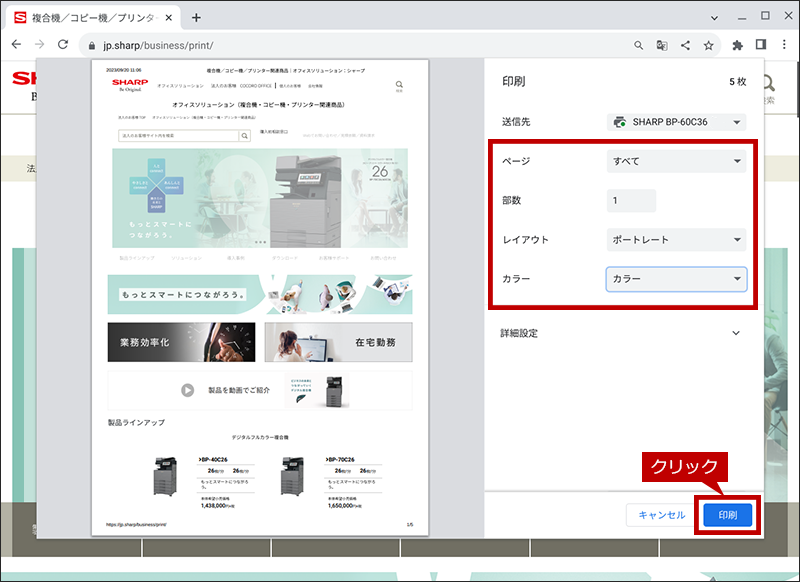The height and width of the screenshot is (582, 800).
Task: Reload the page with refresh icon
Action: pos(63,45)
